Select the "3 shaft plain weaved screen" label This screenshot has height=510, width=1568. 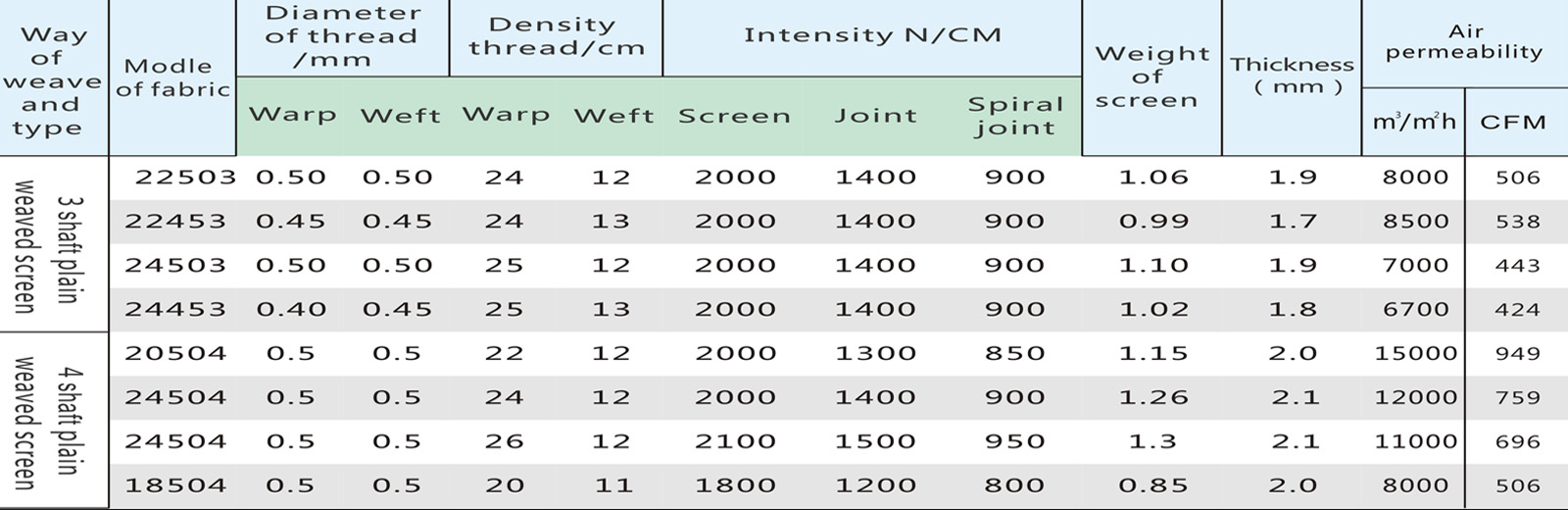pos(51,244)
